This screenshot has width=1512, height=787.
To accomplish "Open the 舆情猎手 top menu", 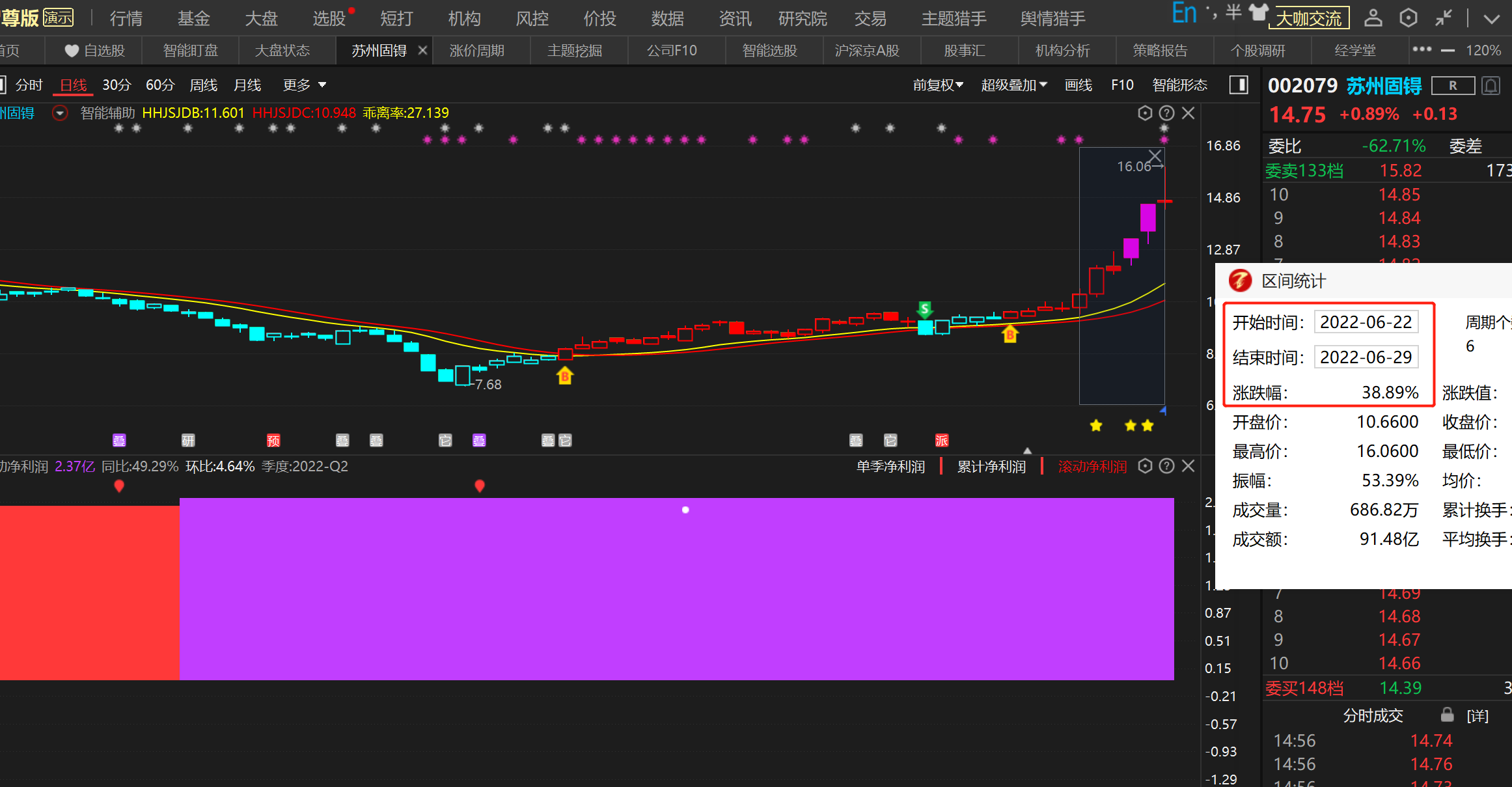I will click(x=1052, y=18).
